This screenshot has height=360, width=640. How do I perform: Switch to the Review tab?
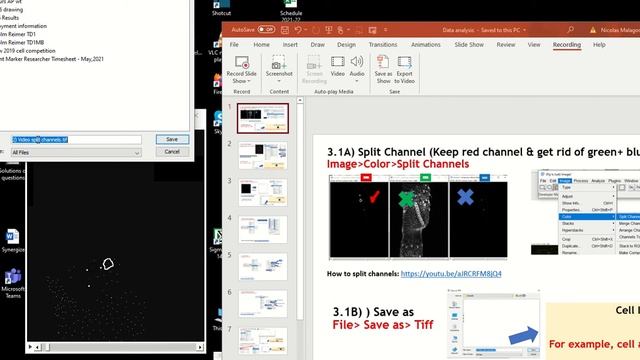pos(506,44)
